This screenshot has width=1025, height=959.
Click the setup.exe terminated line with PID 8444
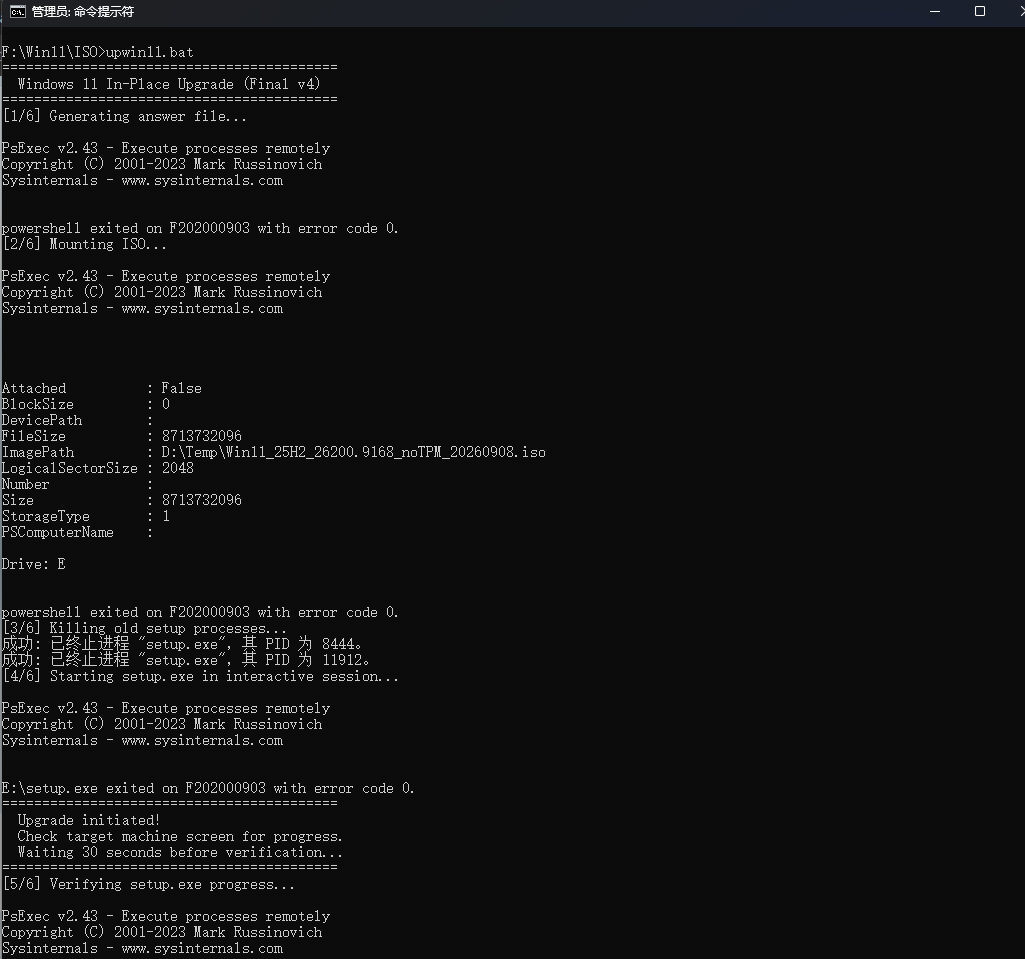coord(182,645)
